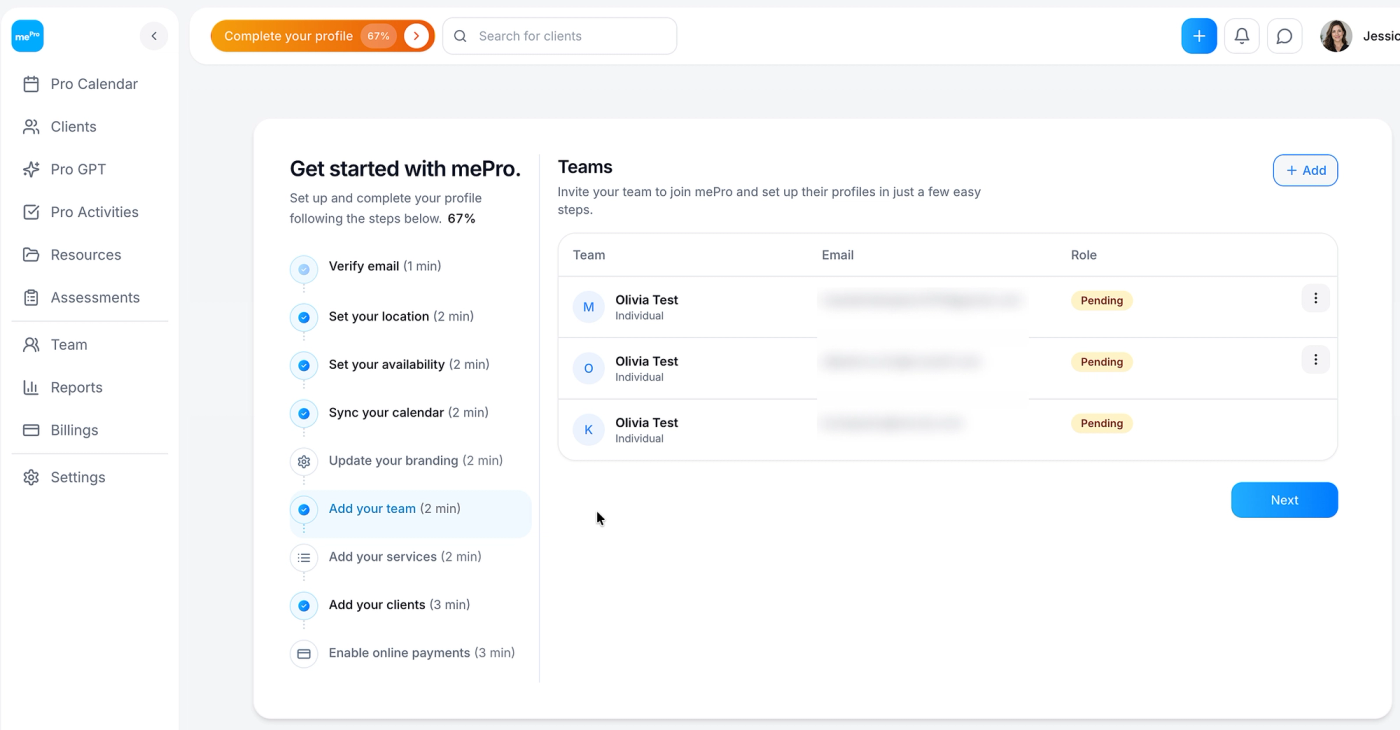Click the Role column header
This screenshot has width=1400, height=730.
click(x=1084, y=255)
